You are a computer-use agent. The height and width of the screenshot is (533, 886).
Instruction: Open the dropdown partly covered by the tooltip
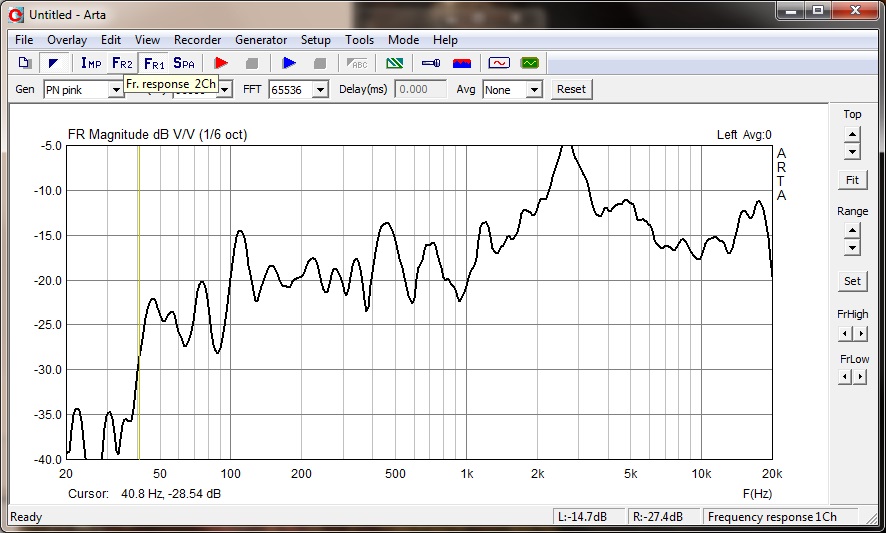pos(225,90)
